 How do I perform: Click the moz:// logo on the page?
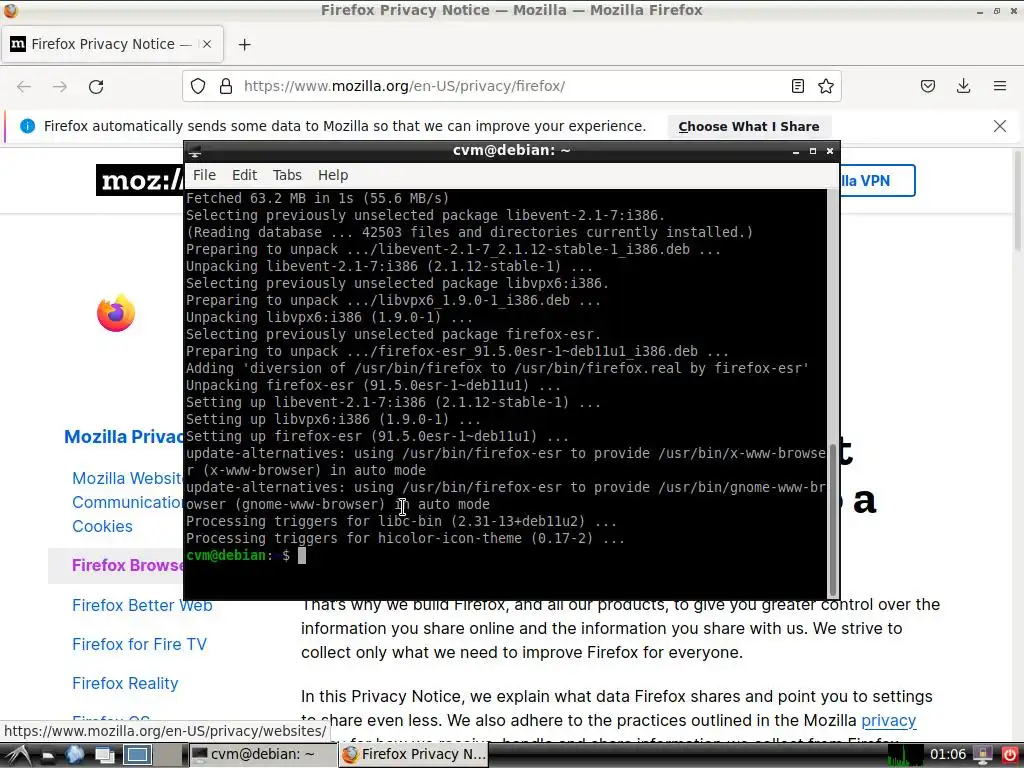pos(140,180)
